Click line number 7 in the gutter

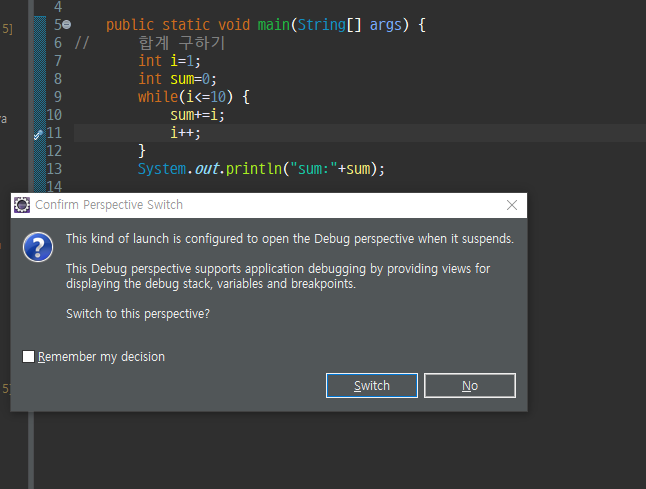click(58, 61)
